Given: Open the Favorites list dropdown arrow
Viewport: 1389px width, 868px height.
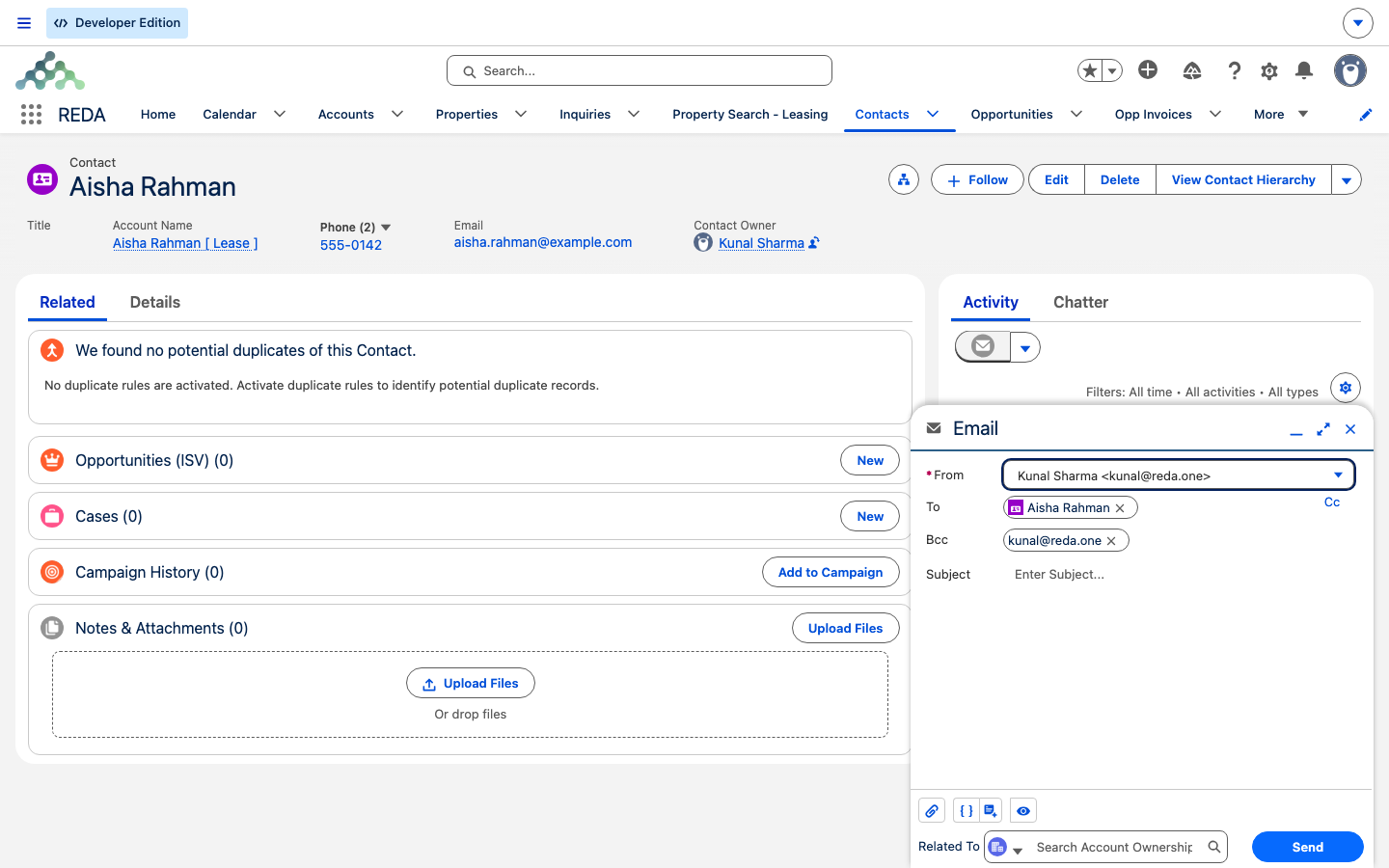Looking at the screenshot, I should 1112,70.
